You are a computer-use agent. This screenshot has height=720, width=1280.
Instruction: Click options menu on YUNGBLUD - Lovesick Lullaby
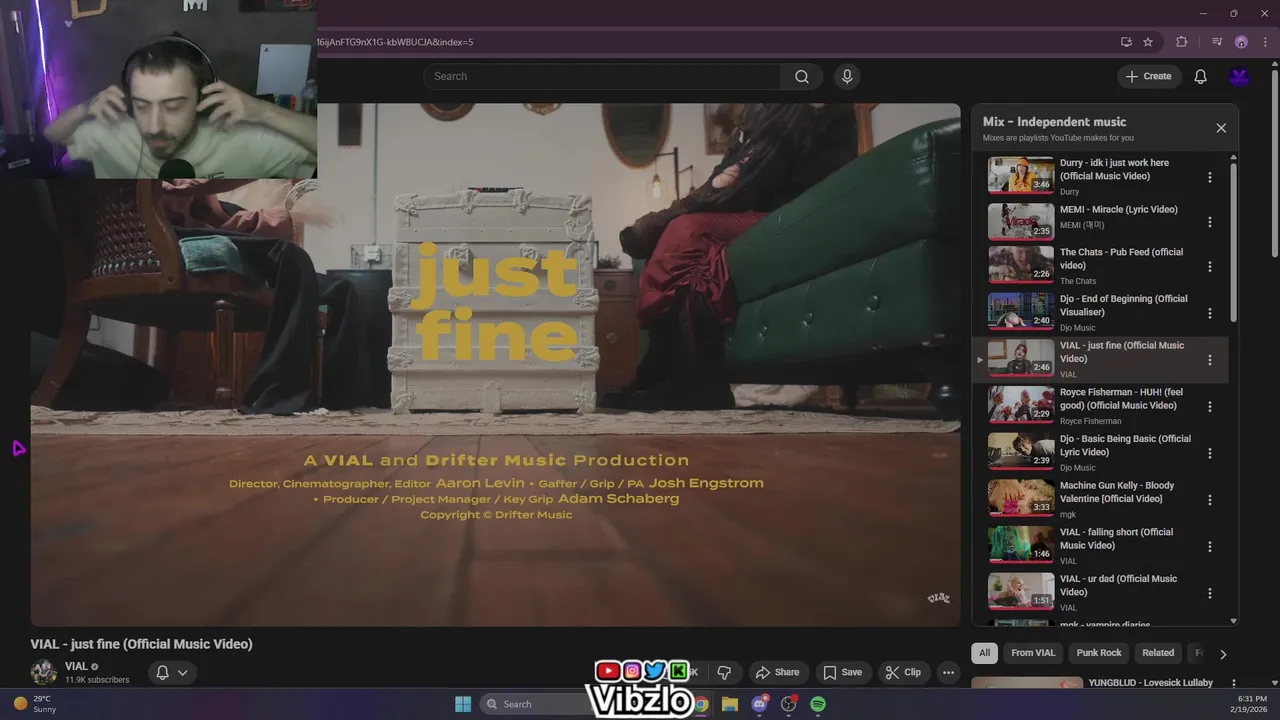pyautogui.click(x=1233, y=684)
